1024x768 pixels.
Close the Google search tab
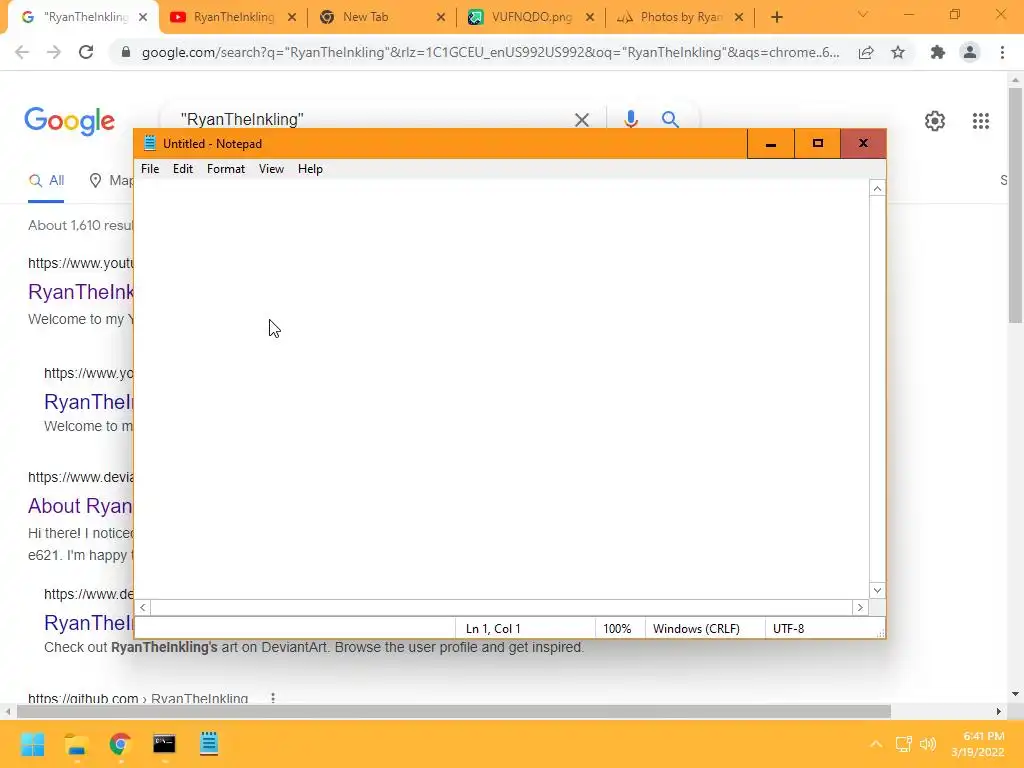[143, 18]
